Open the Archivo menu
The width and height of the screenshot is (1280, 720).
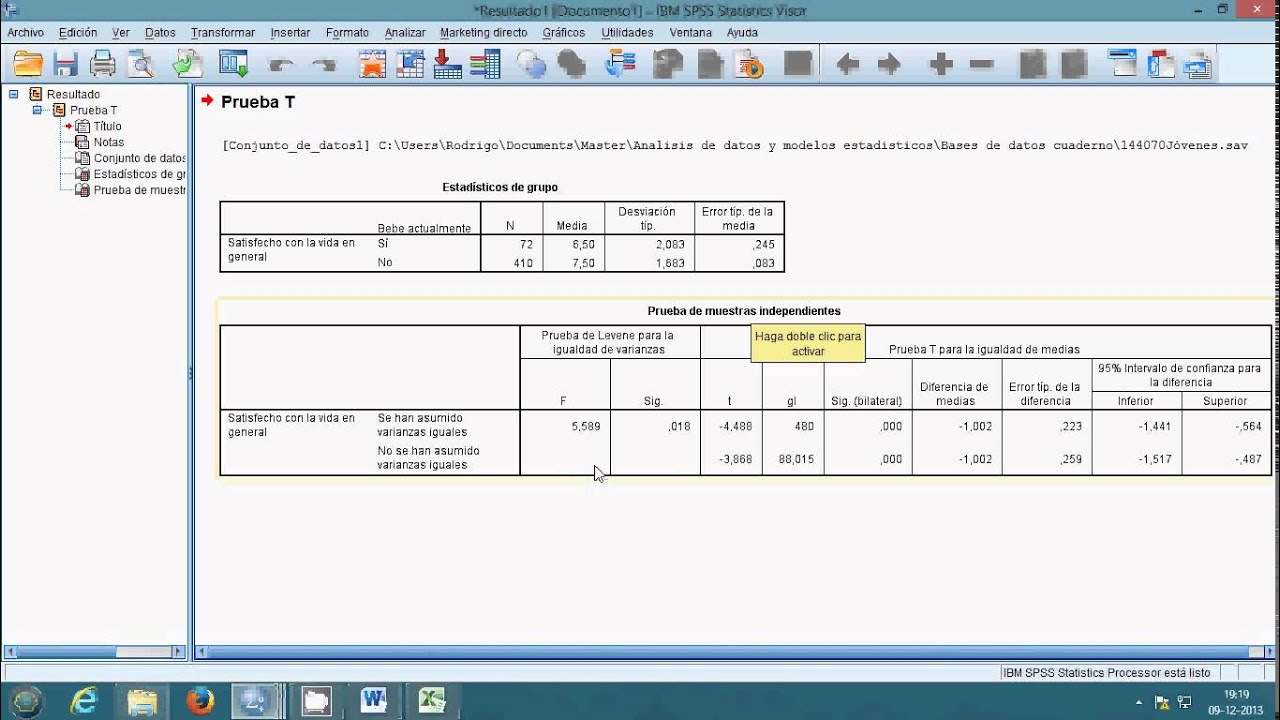pyautogui.click(x=26, y=33)
